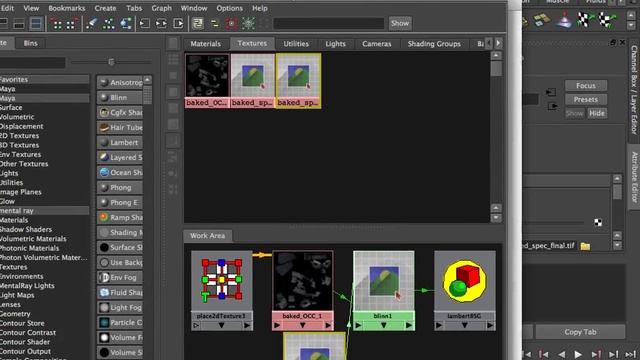The height and width of the screenshot is (360, 640).
Task: Create an Ocean Shader material
Action: click(x=120, y=172)
